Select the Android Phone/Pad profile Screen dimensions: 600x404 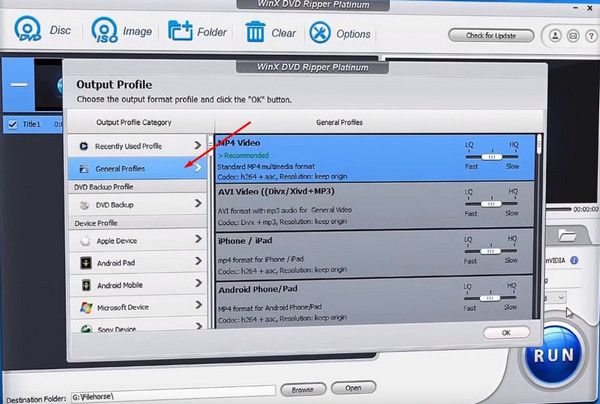click(x=375, y=300)
